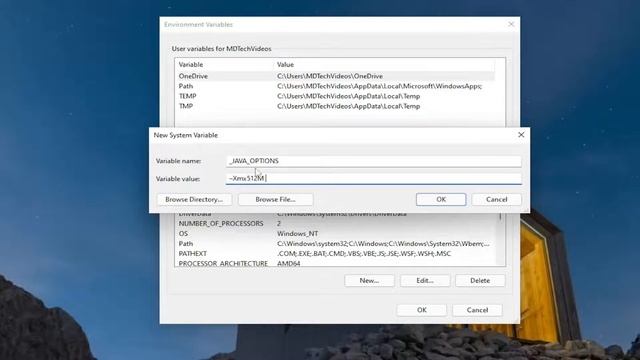Click OK in Environment Variables window

(422, 310)
